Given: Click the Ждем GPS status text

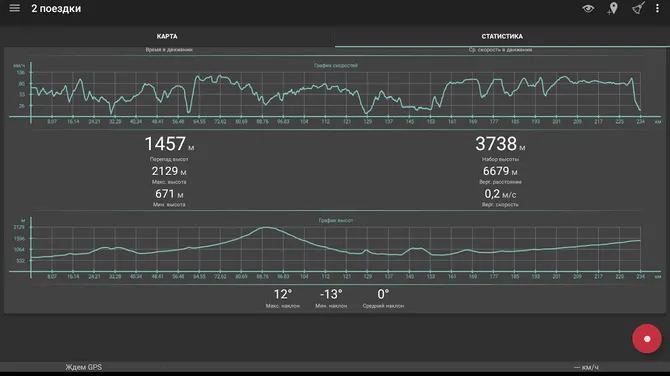Looking at the screenshot, I should coord(83,367).
